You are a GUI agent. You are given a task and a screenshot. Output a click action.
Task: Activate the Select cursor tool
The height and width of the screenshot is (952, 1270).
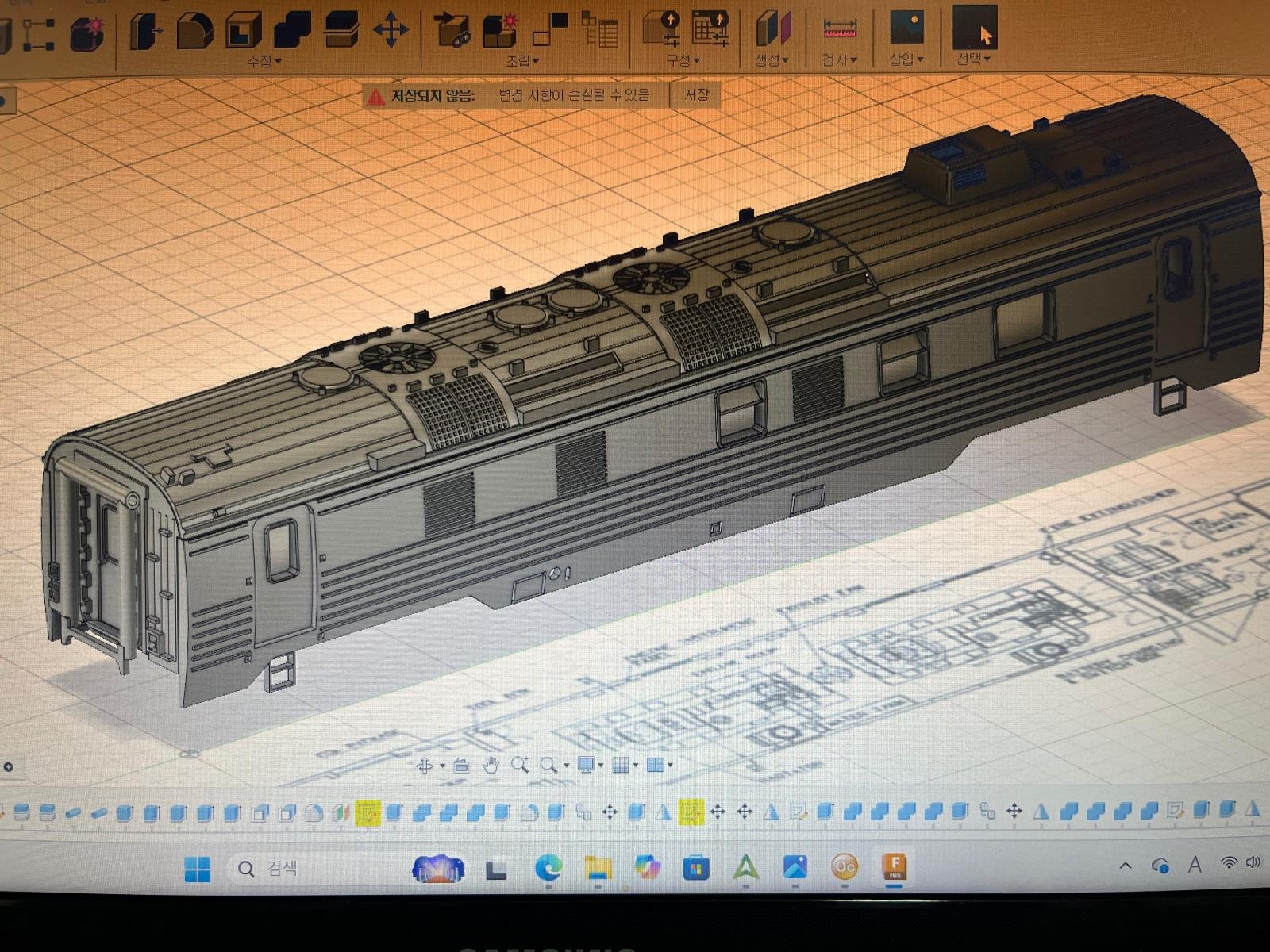(975, 29)
